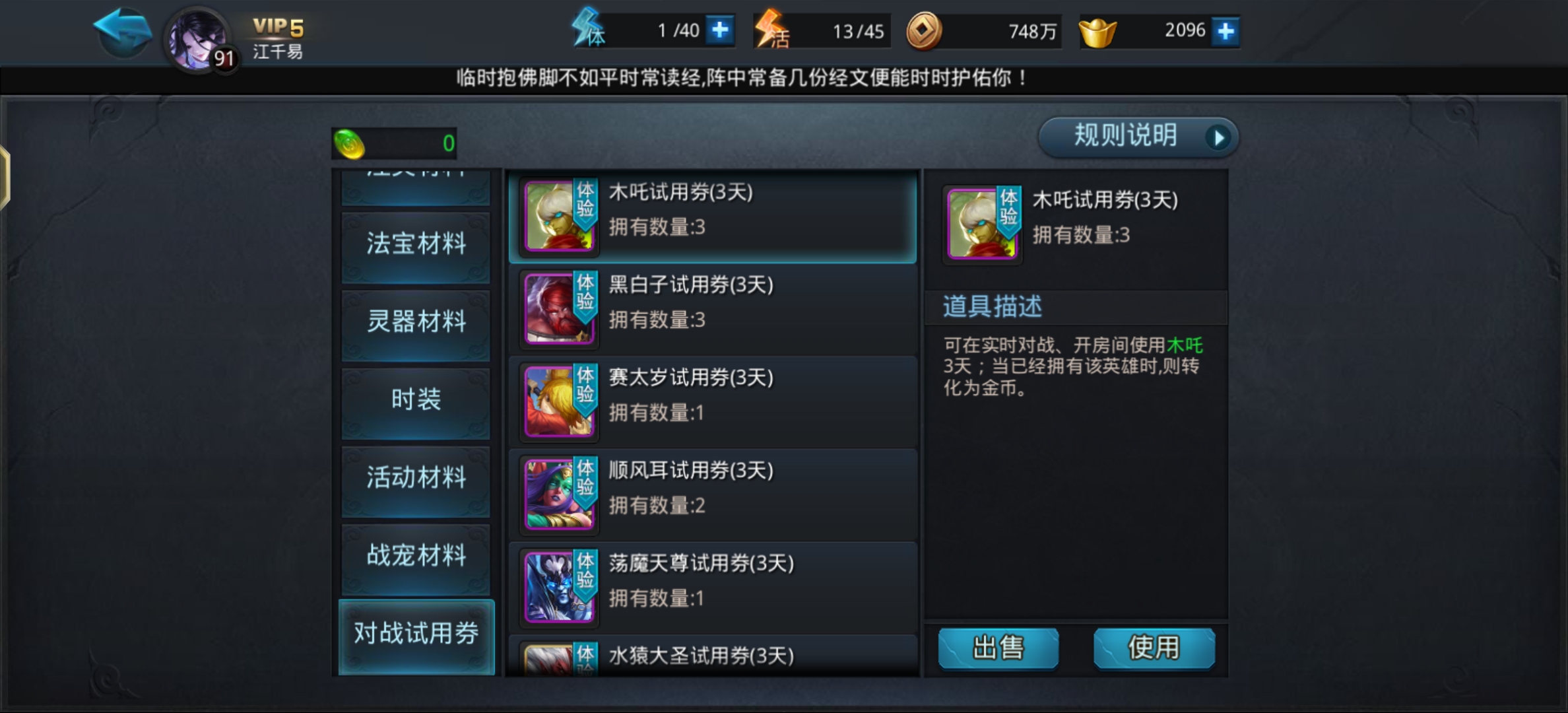Select the 黑白子试用券 item row
The width and height of the screenshot is (1568, 713).
713,308
